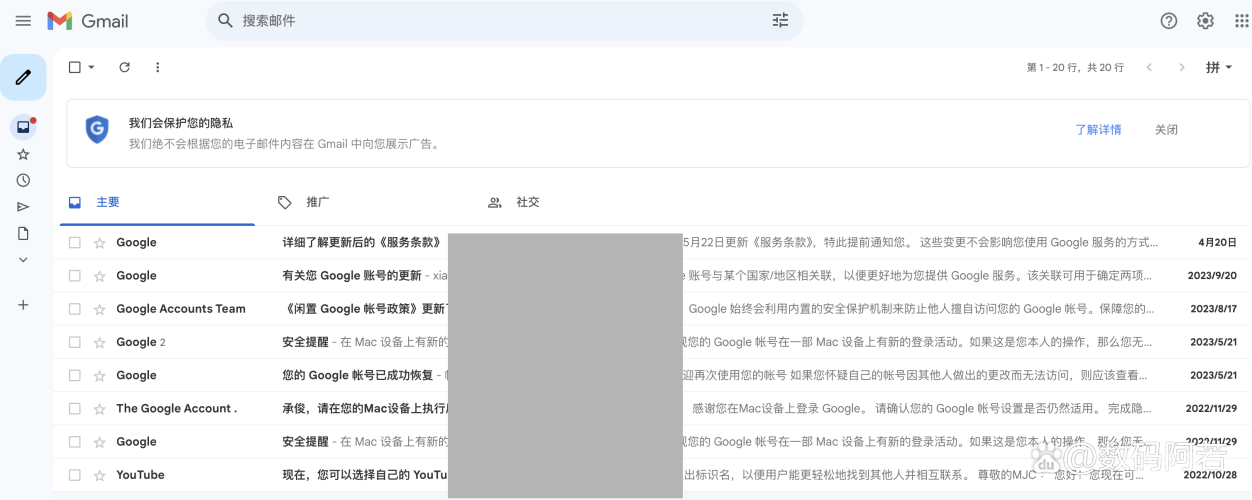
Task: Click the 2023/8/17 date
Action: (x=1213, y=309)
